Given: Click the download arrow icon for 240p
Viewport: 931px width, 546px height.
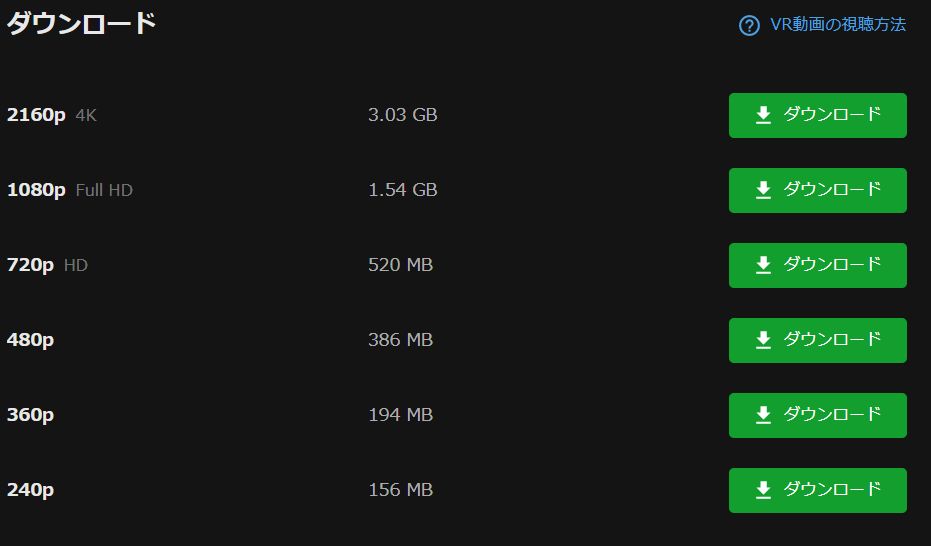Looking at the screenshot, I should click(763, 490).
